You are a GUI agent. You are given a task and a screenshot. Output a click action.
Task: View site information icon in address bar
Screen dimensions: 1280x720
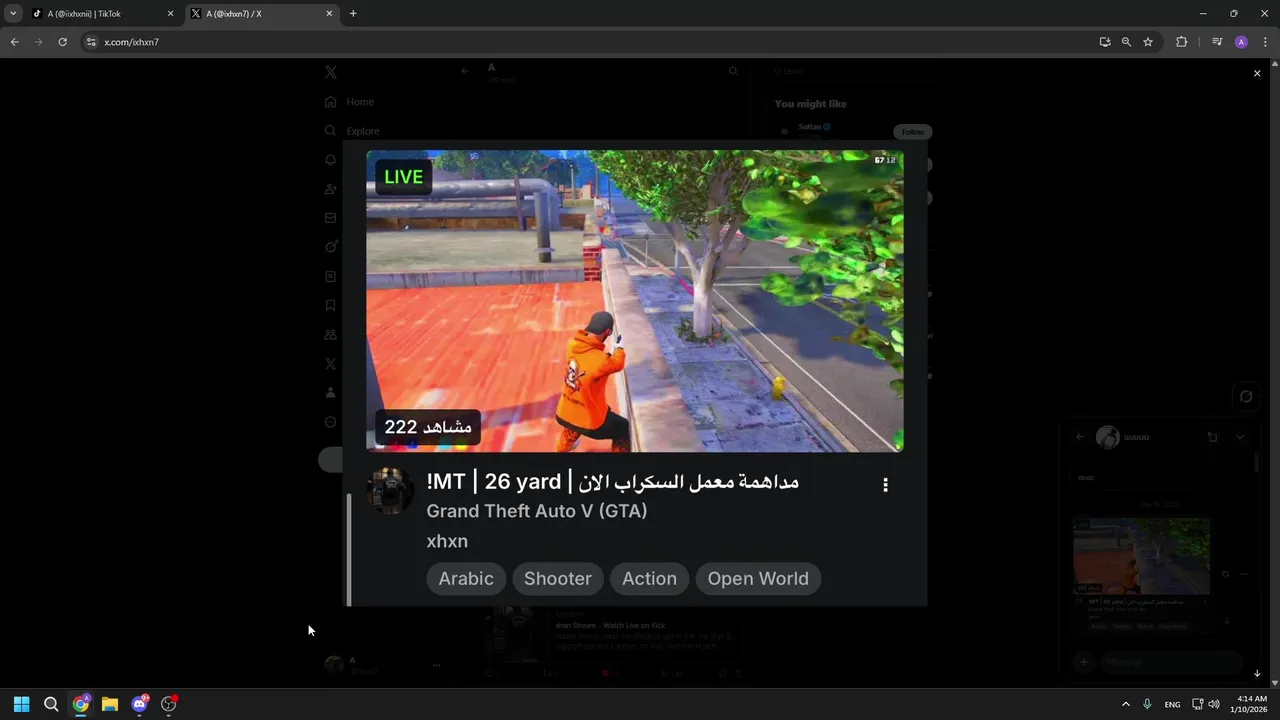(91, 42)
